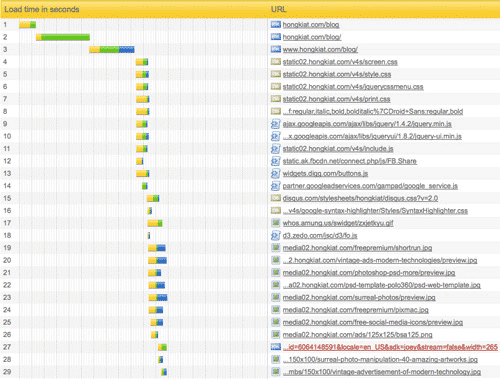Open the free-social-media-icons preview.jpg link
Viewport: 500px width, 379px height.
point(373,322)
